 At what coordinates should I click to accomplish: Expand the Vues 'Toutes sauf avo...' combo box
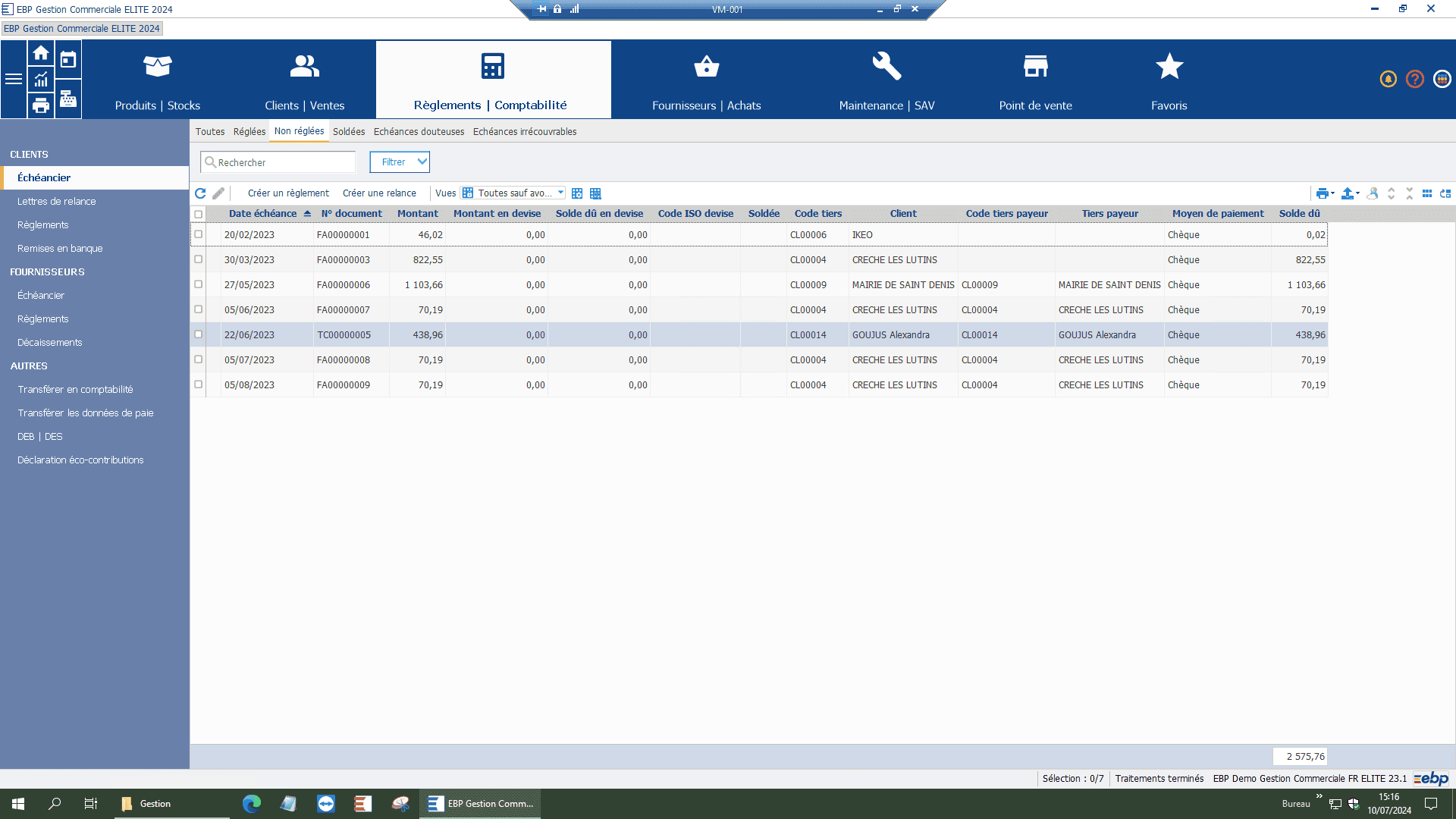560,193
